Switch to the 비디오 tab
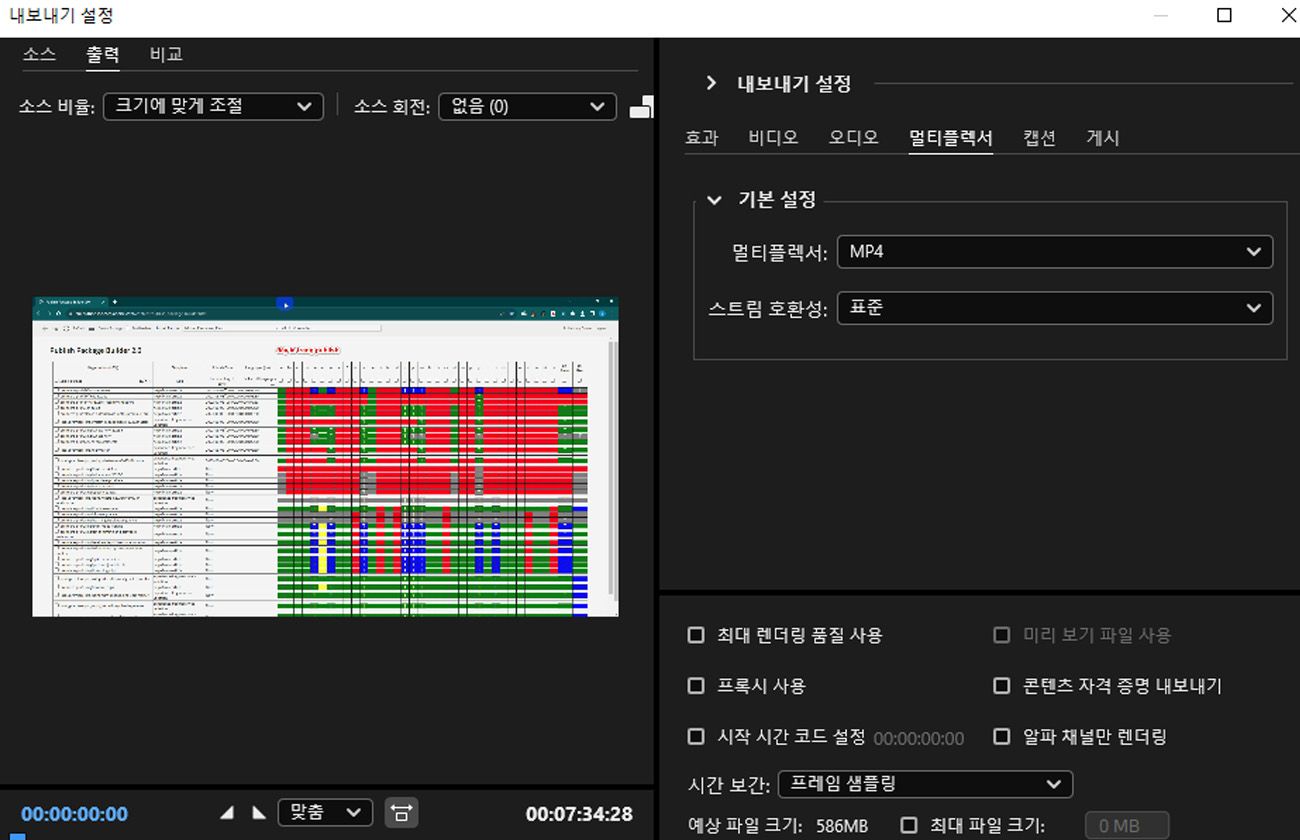Image resolution: width=1300 pixels, height=840 pixels. coord(772,138)
